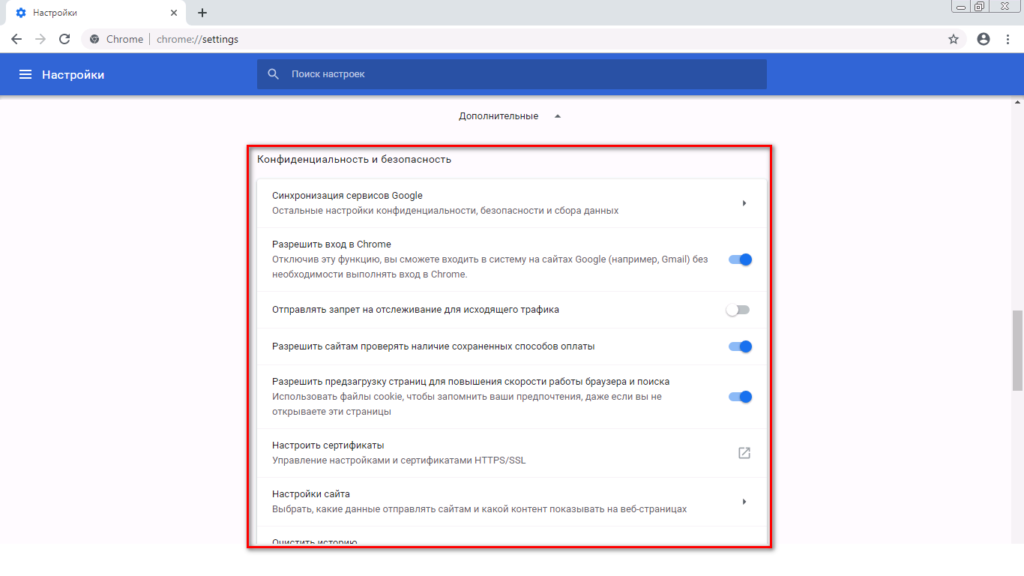Click the Настройки header title
Viewport: 1024px width, 576px height.
coord(73,74)
